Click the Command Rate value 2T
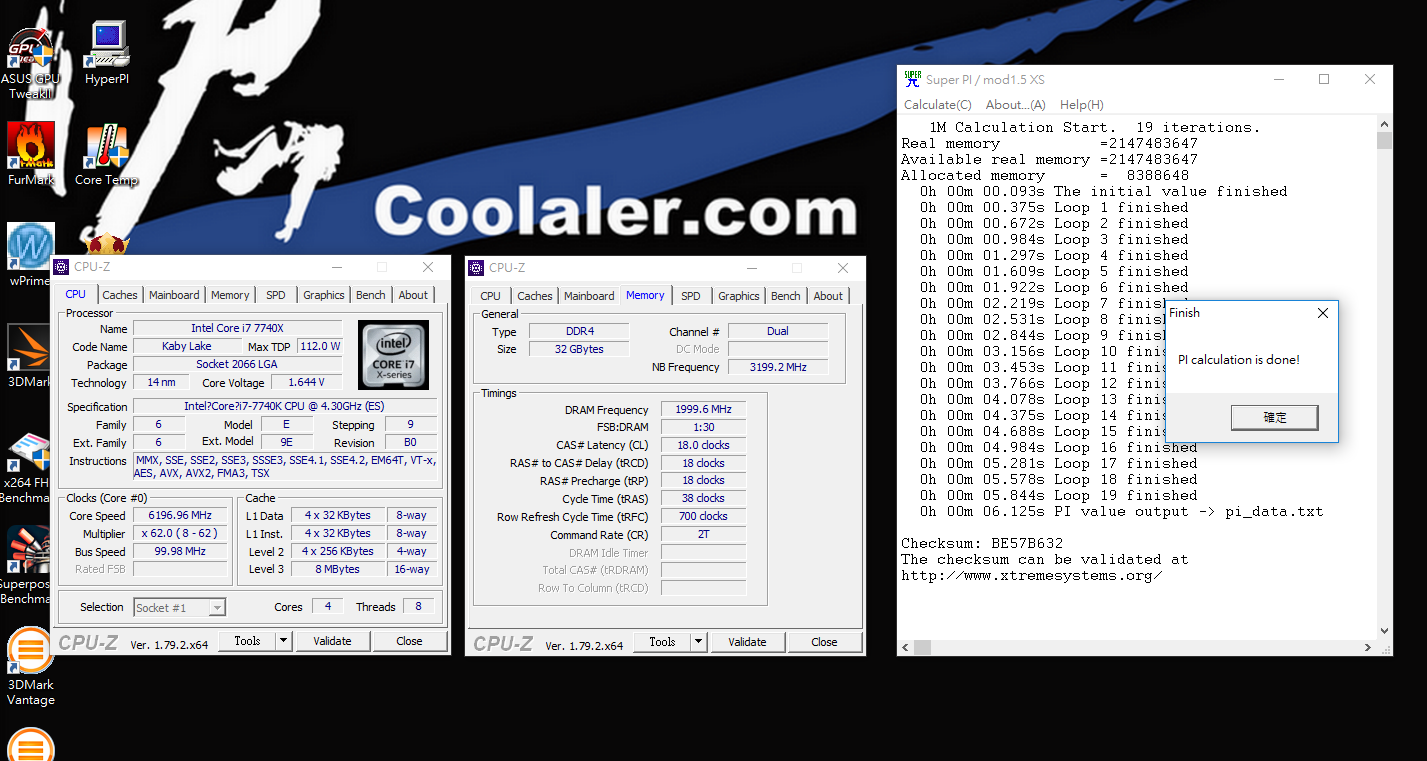Viewport: 1427px width, 761px height. click(x=704, y=535)
